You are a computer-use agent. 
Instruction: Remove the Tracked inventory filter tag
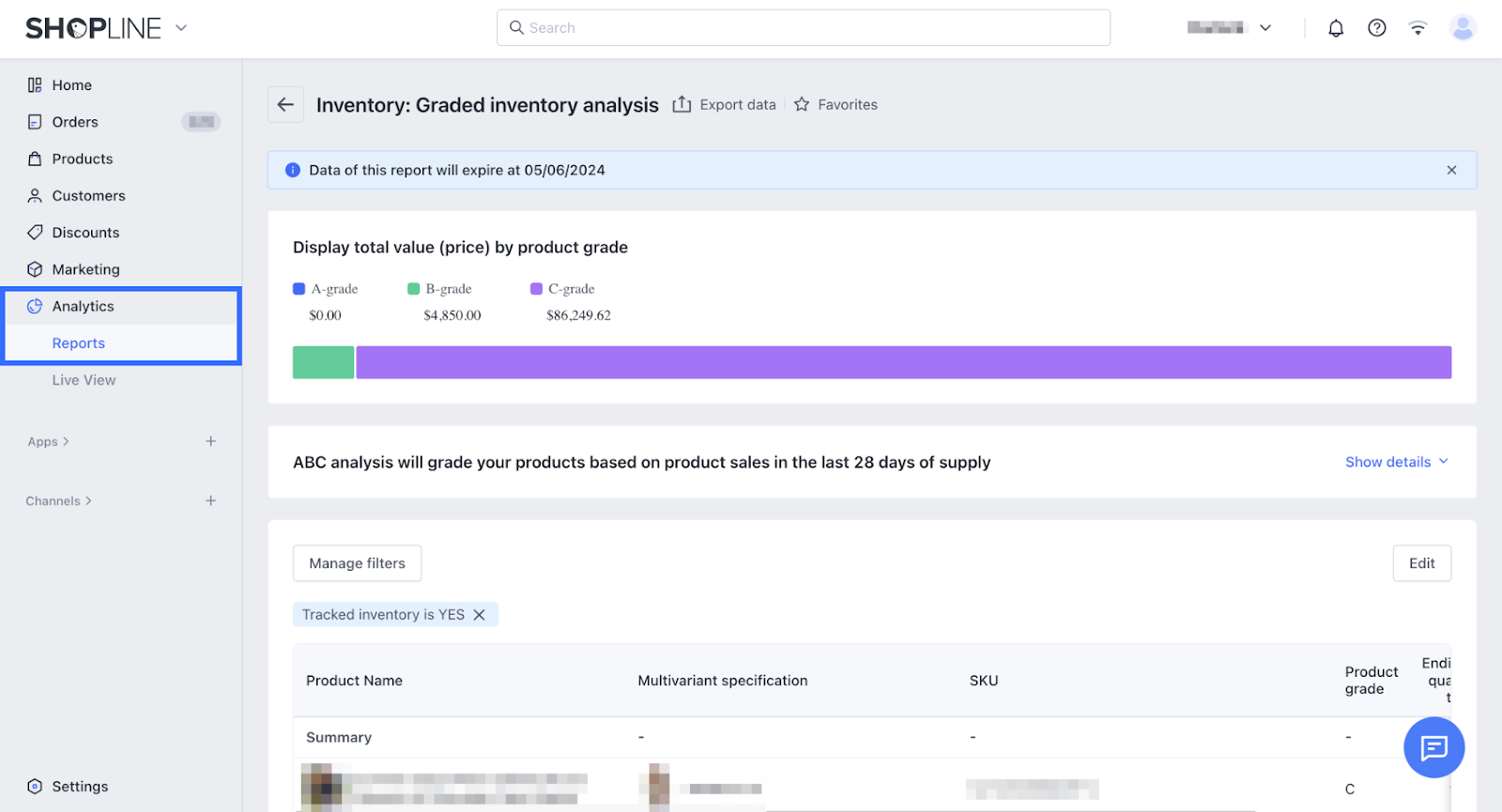click(479, 615)
